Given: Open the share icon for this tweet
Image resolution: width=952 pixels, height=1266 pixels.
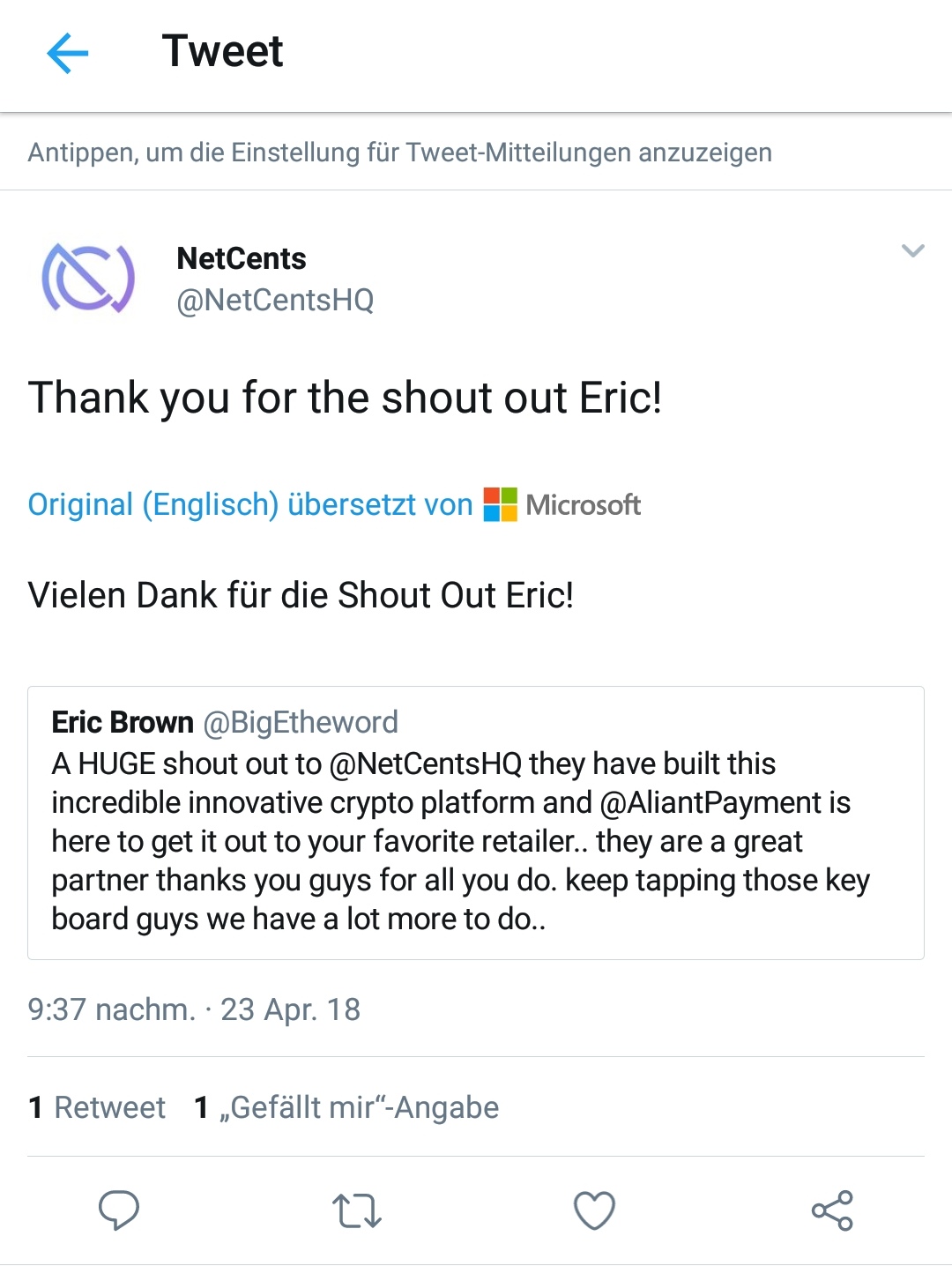Looking at the screenshot, I should click(832, 1210).
